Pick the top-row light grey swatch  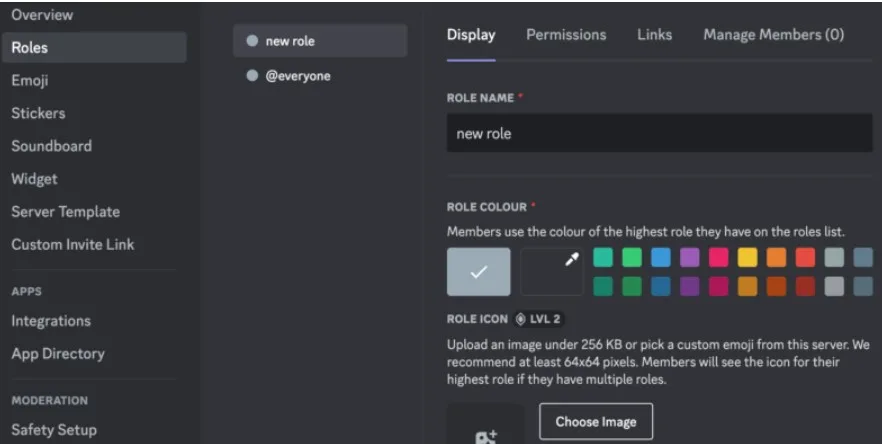[x=834, y=257]
